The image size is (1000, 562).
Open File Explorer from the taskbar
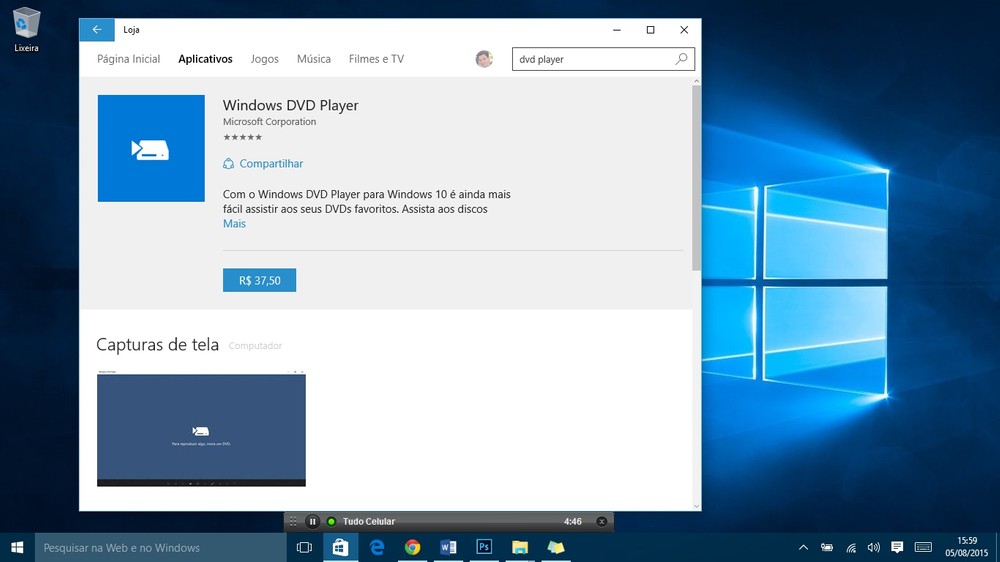[x=520, y=547]
